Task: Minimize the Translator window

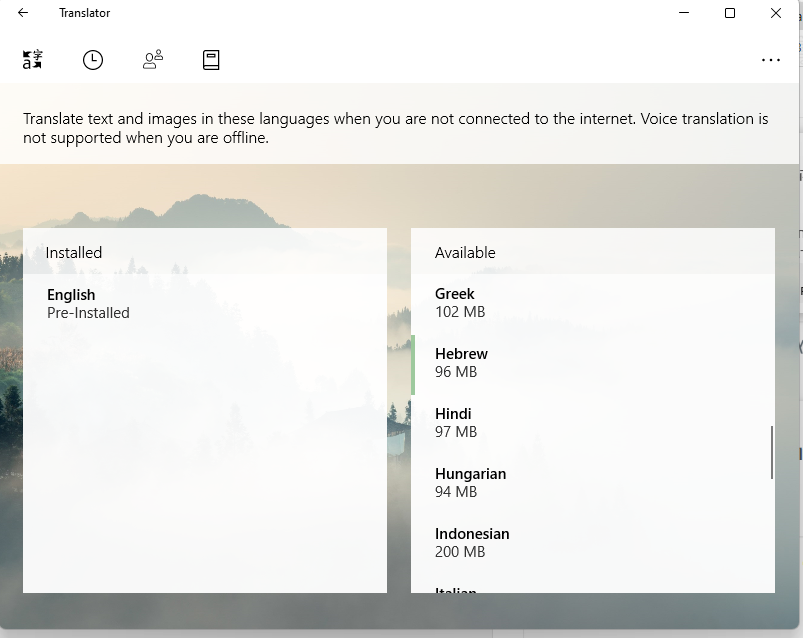Action: [x=684, y=13]
